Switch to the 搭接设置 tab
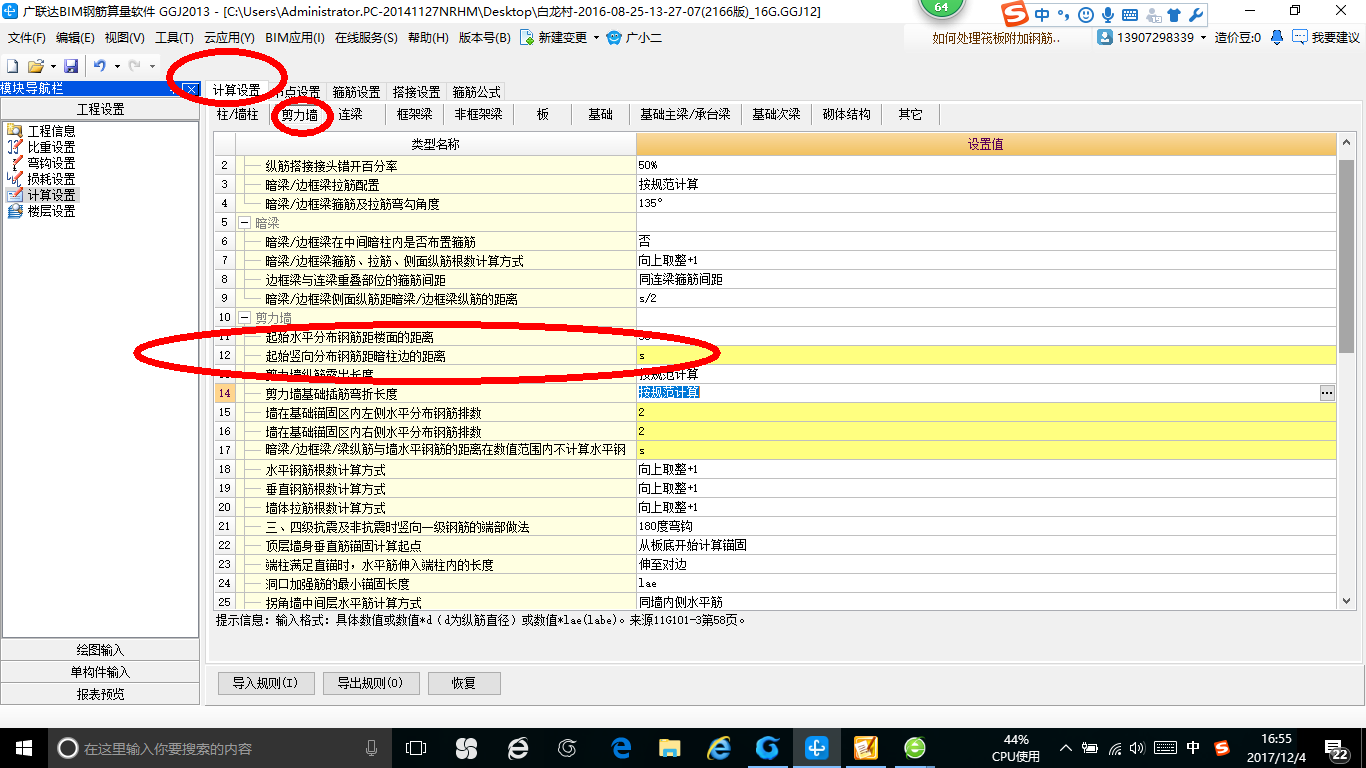 416,92
